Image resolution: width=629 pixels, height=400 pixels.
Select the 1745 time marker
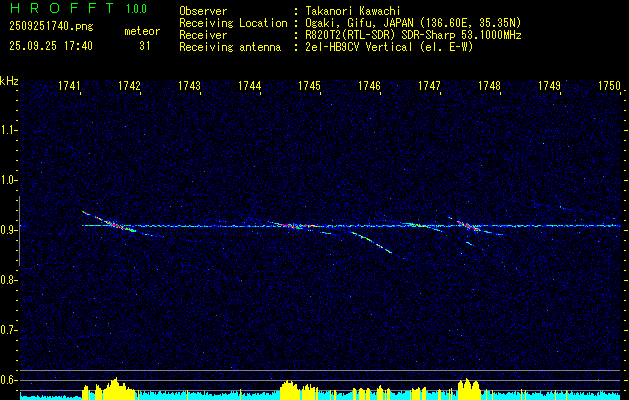[309, 87]
